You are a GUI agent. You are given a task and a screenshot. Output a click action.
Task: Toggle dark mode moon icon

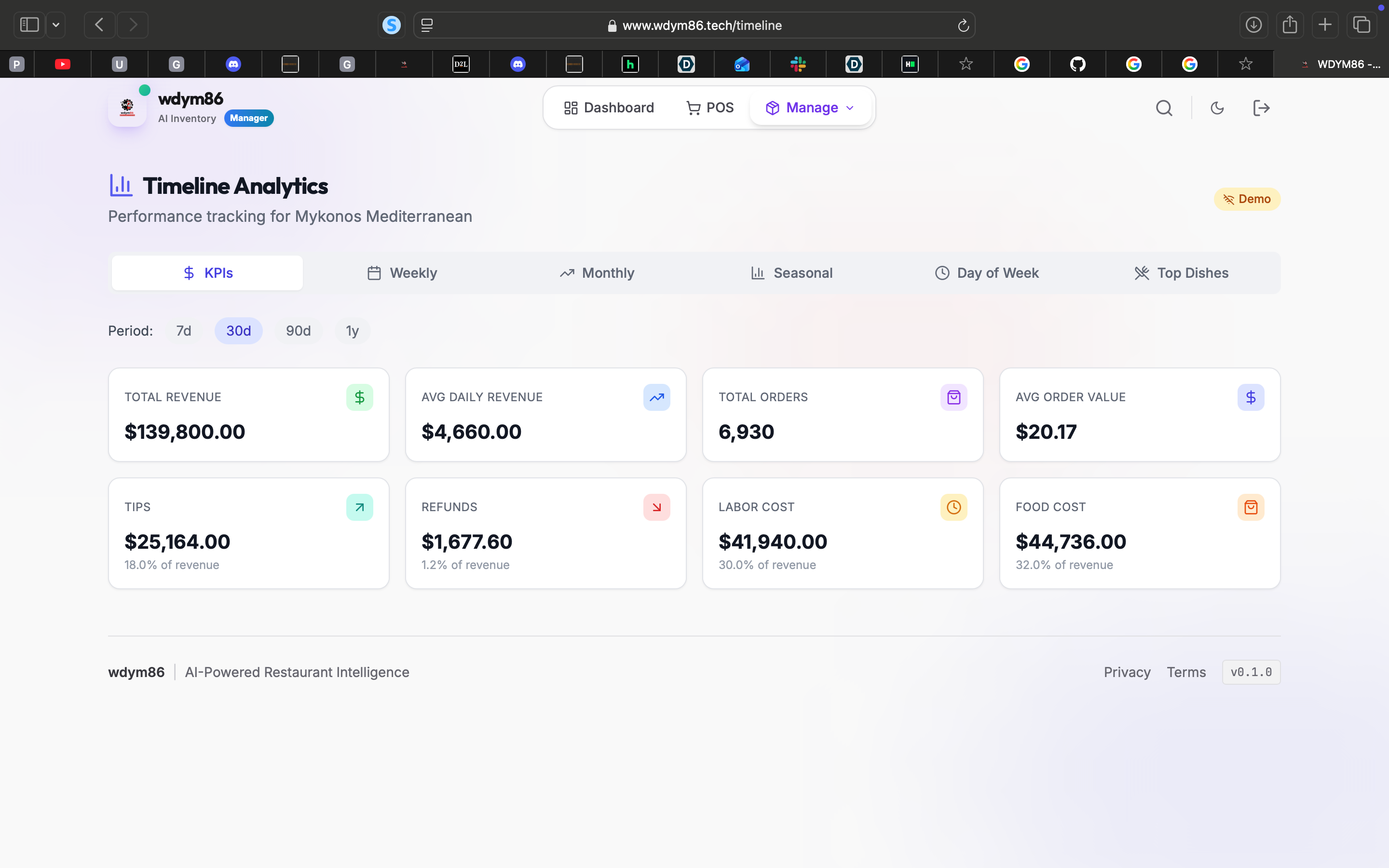(x=1217, y=108)
